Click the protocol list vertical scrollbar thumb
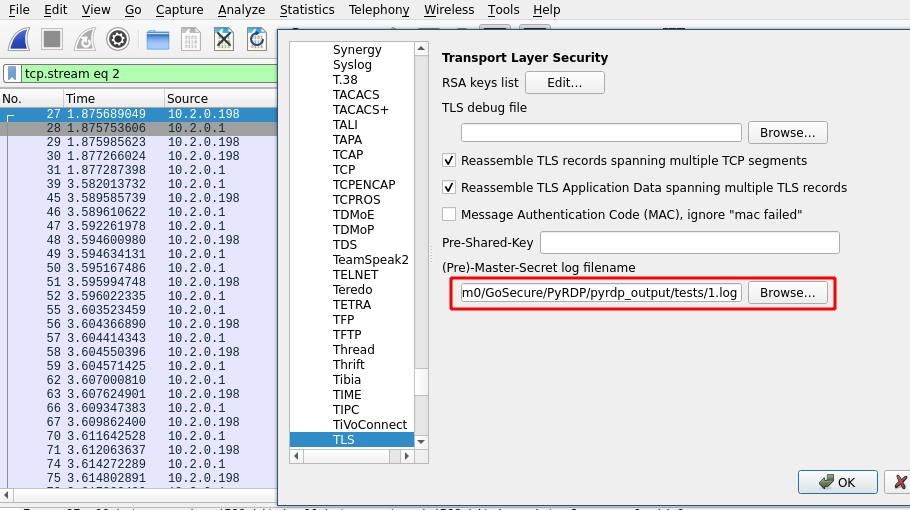The image size is (910, 510). [421, 382]
